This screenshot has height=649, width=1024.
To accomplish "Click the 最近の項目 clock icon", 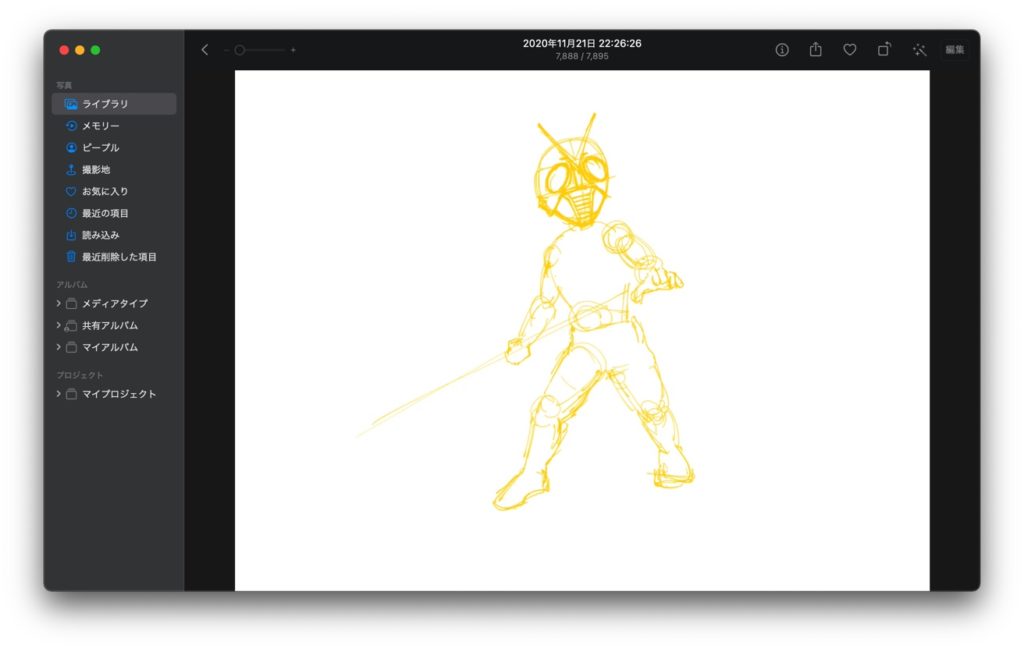I will pyautogui.click(x=71, y=213).
